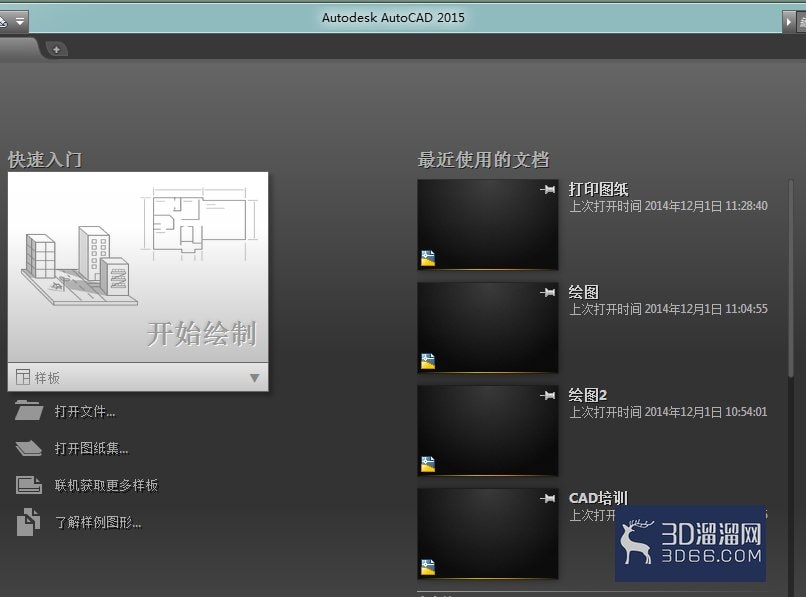
Task: Click the folder icon beside 打开文件
Action: tap(29, 411)
